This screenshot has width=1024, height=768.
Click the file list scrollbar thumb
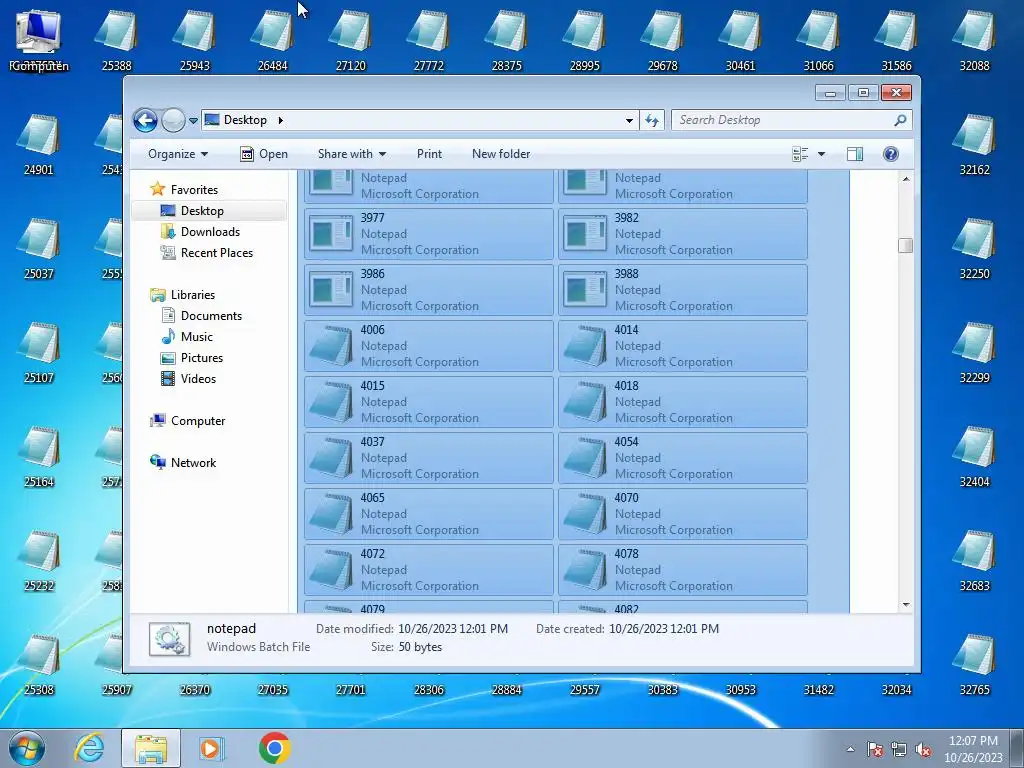(x=905, y=246)
